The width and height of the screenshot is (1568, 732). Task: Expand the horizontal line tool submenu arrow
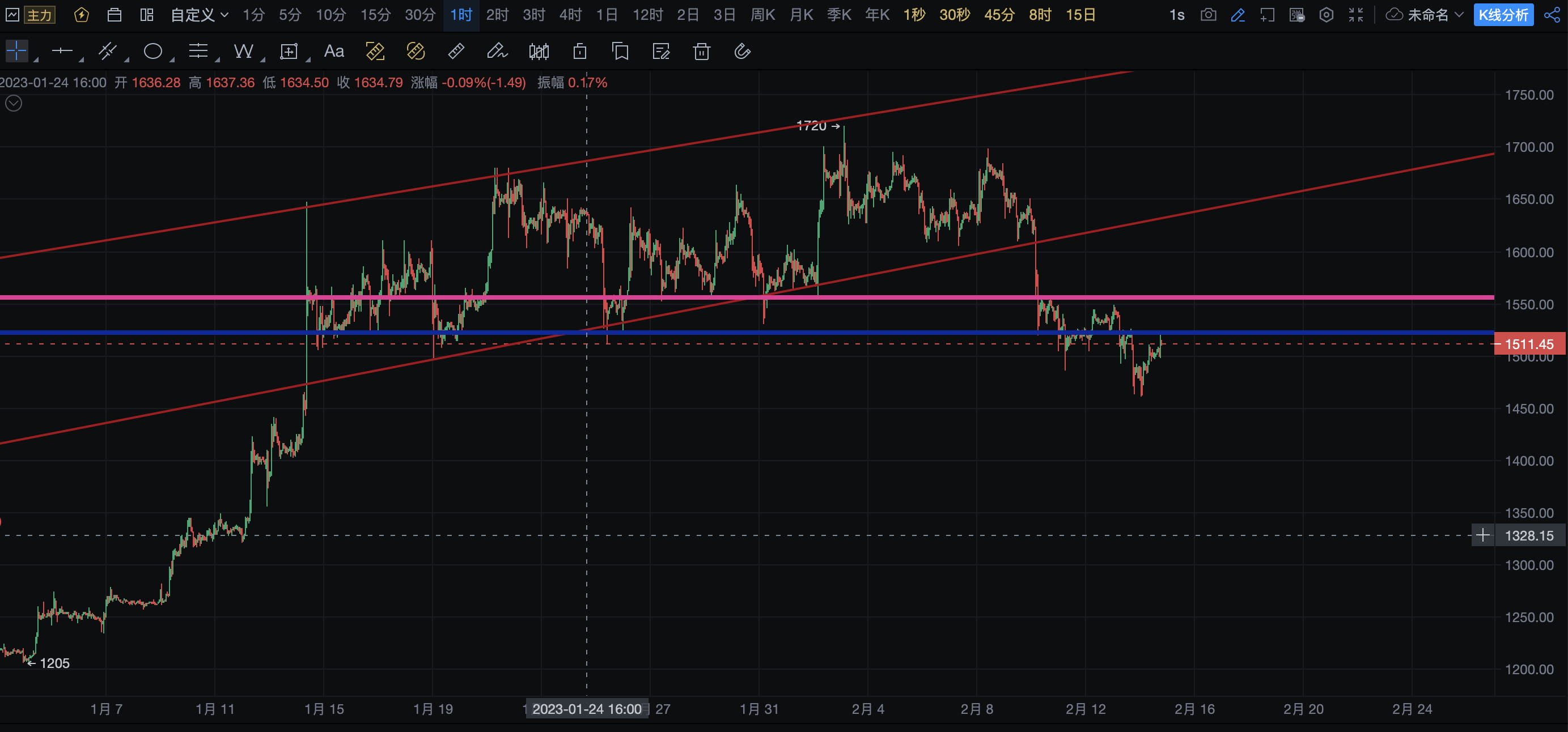(81, 59)
